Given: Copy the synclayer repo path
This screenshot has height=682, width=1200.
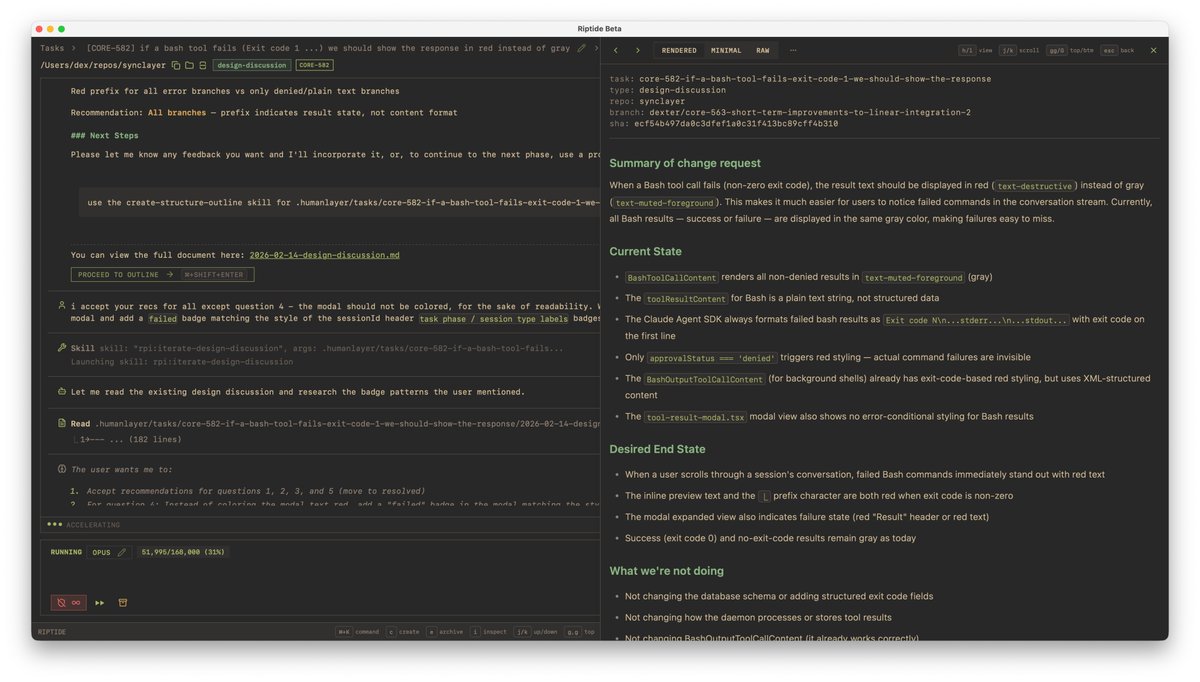Looking at the screenshot, I should point(176,65).
